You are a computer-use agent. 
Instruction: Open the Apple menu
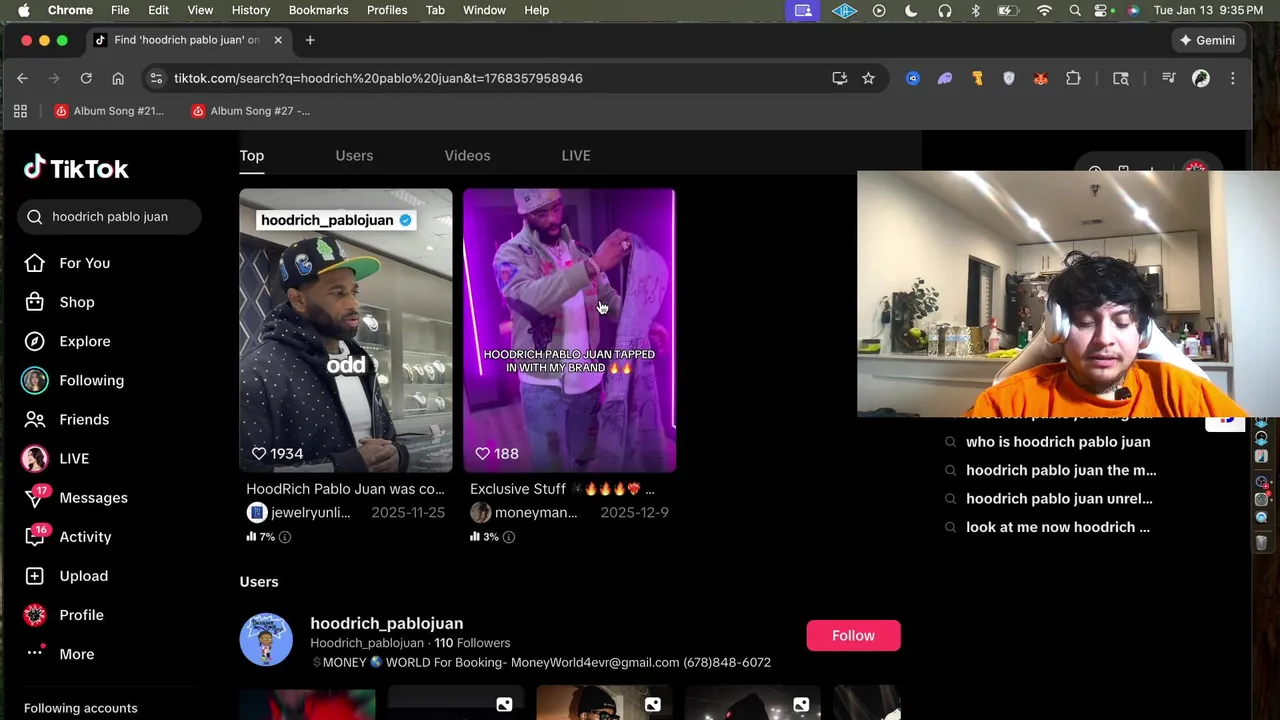click(x=23, y=10)
